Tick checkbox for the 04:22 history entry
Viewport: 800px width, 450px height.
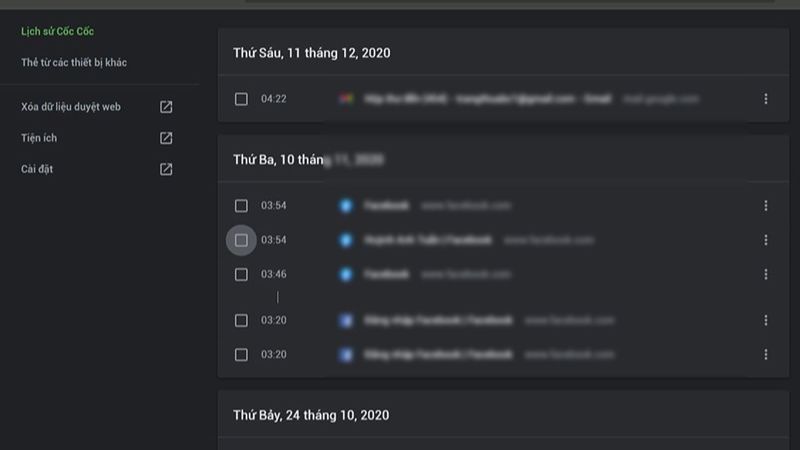241,99
